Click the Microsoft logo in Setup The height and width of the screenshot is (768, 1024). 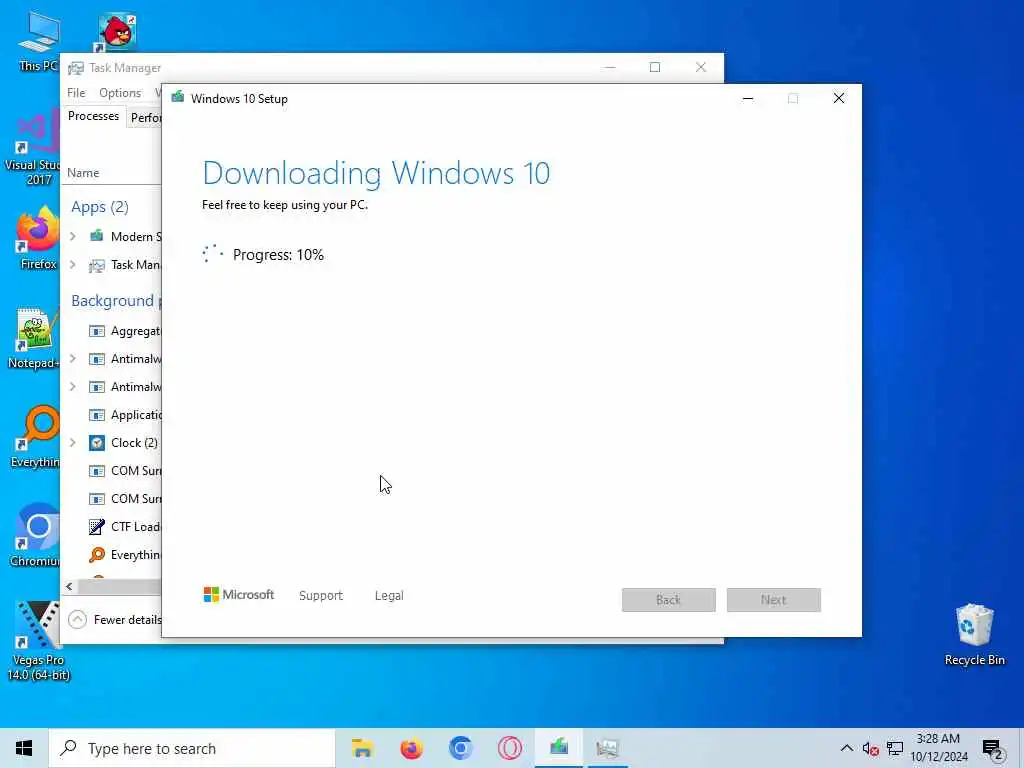pos(238,594)
